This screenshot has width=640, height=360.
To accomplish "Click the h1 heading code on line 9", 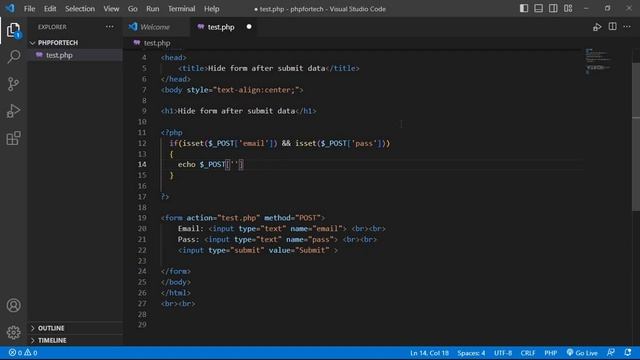I will click(x=239, y=111).
